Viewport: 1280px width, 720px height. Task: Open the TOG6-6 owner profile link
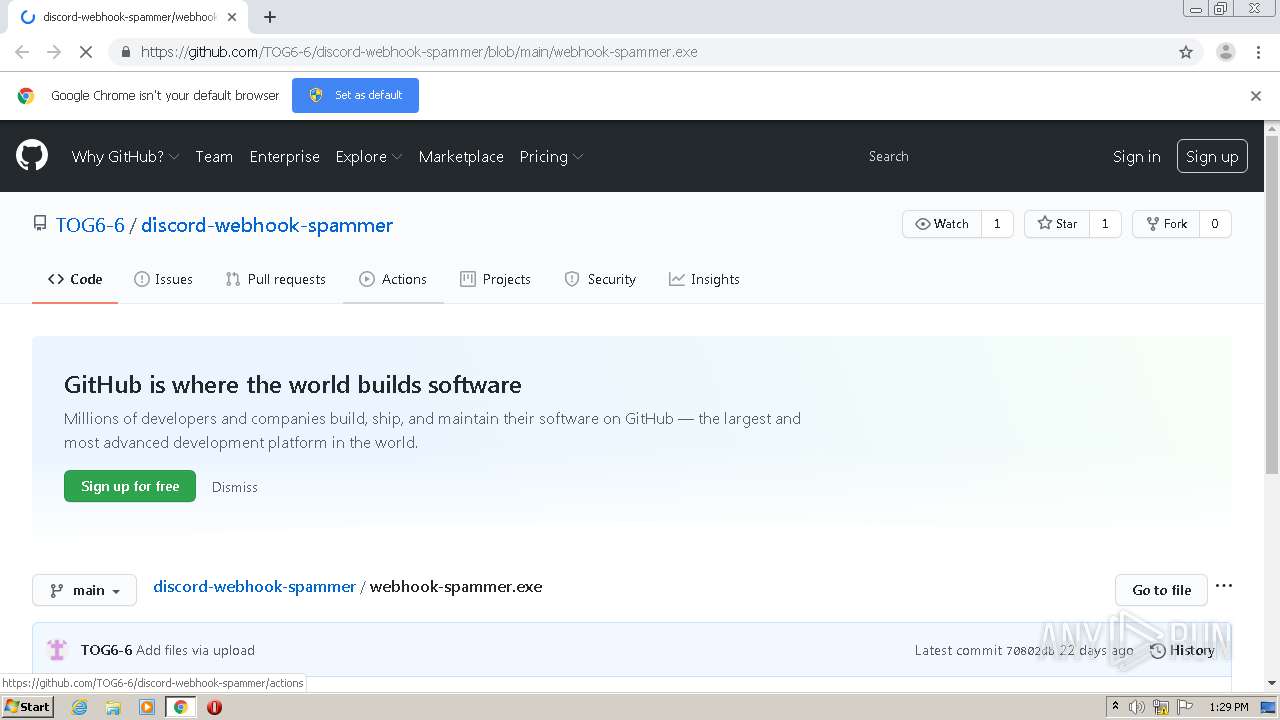90,225
